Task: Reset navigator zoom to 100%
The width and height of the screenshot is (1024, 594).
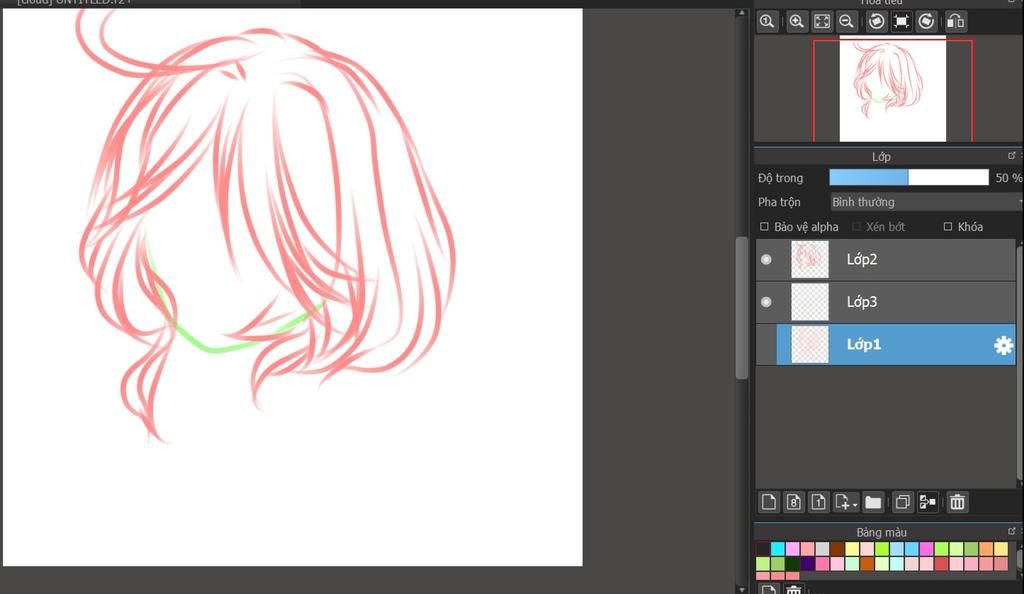Action: (x=768, y=21)
